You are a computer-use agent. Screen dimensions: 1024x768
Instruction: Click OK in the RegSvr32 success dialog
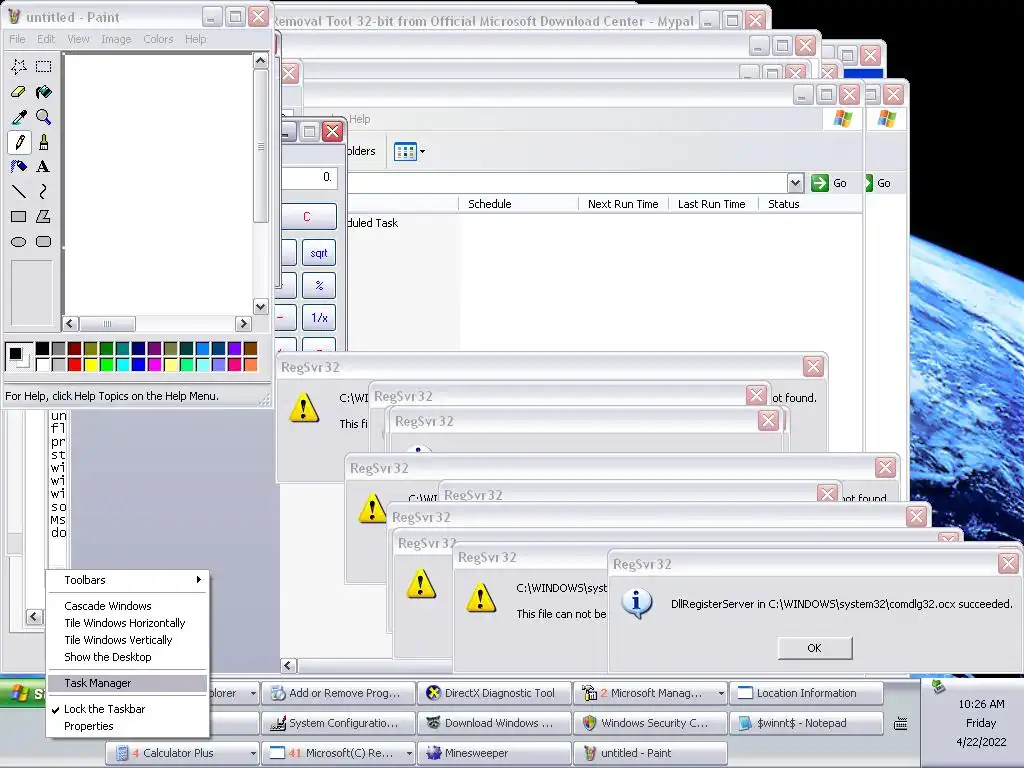(x=814, y=648)
